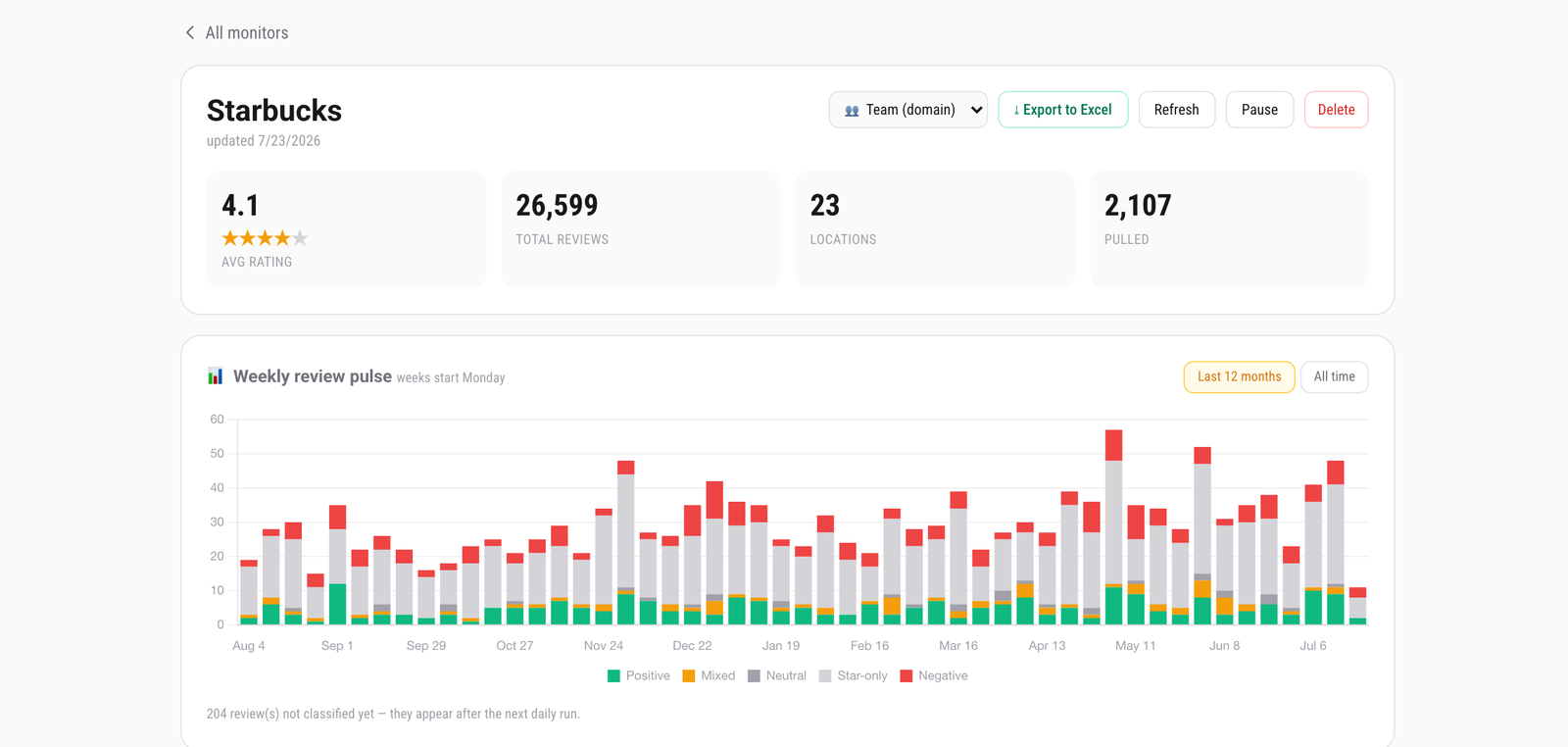This screenshot has height=747, width=1568.
Task: Click the 60 y-axis label
Action: tap(217, 419)
